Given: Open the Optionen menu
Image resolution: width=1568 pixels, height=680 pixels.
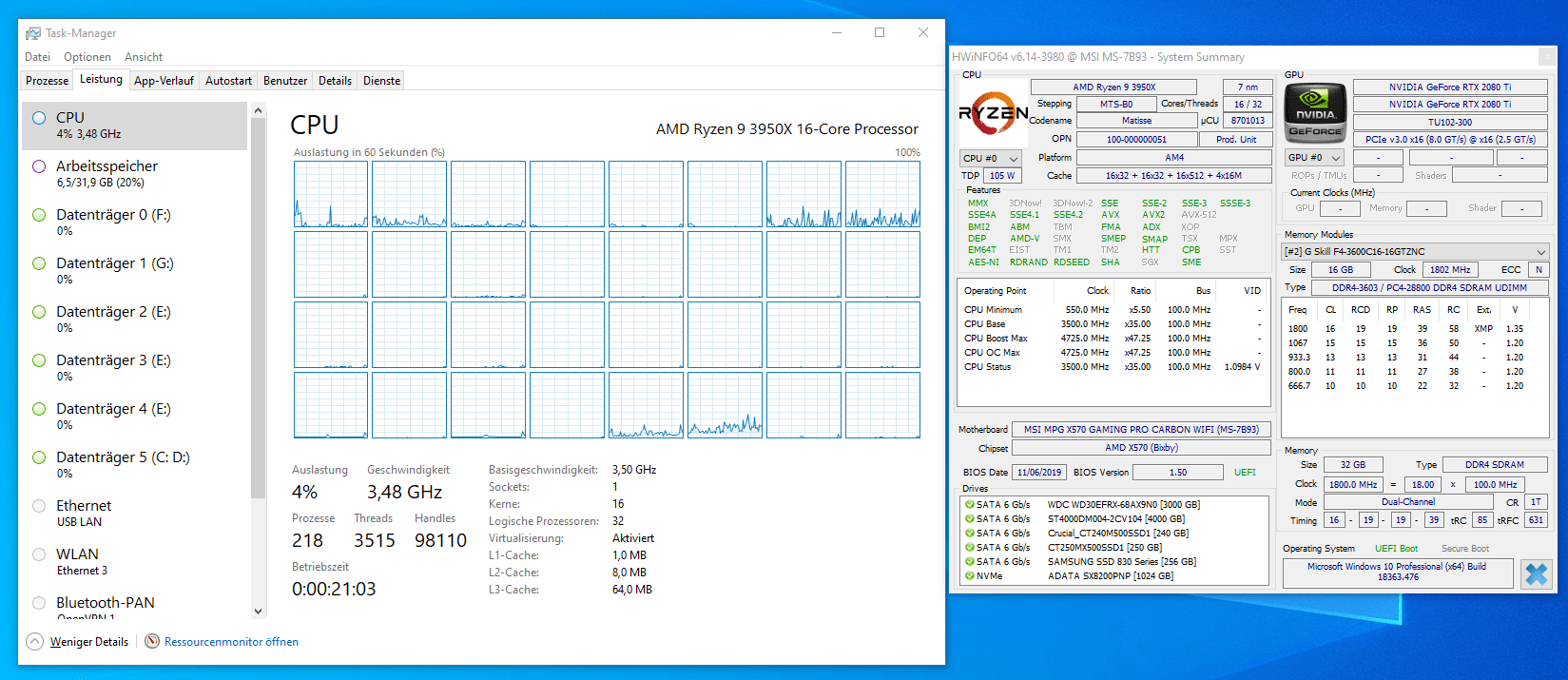Looking at the screenshot, I should click(87, 57).
